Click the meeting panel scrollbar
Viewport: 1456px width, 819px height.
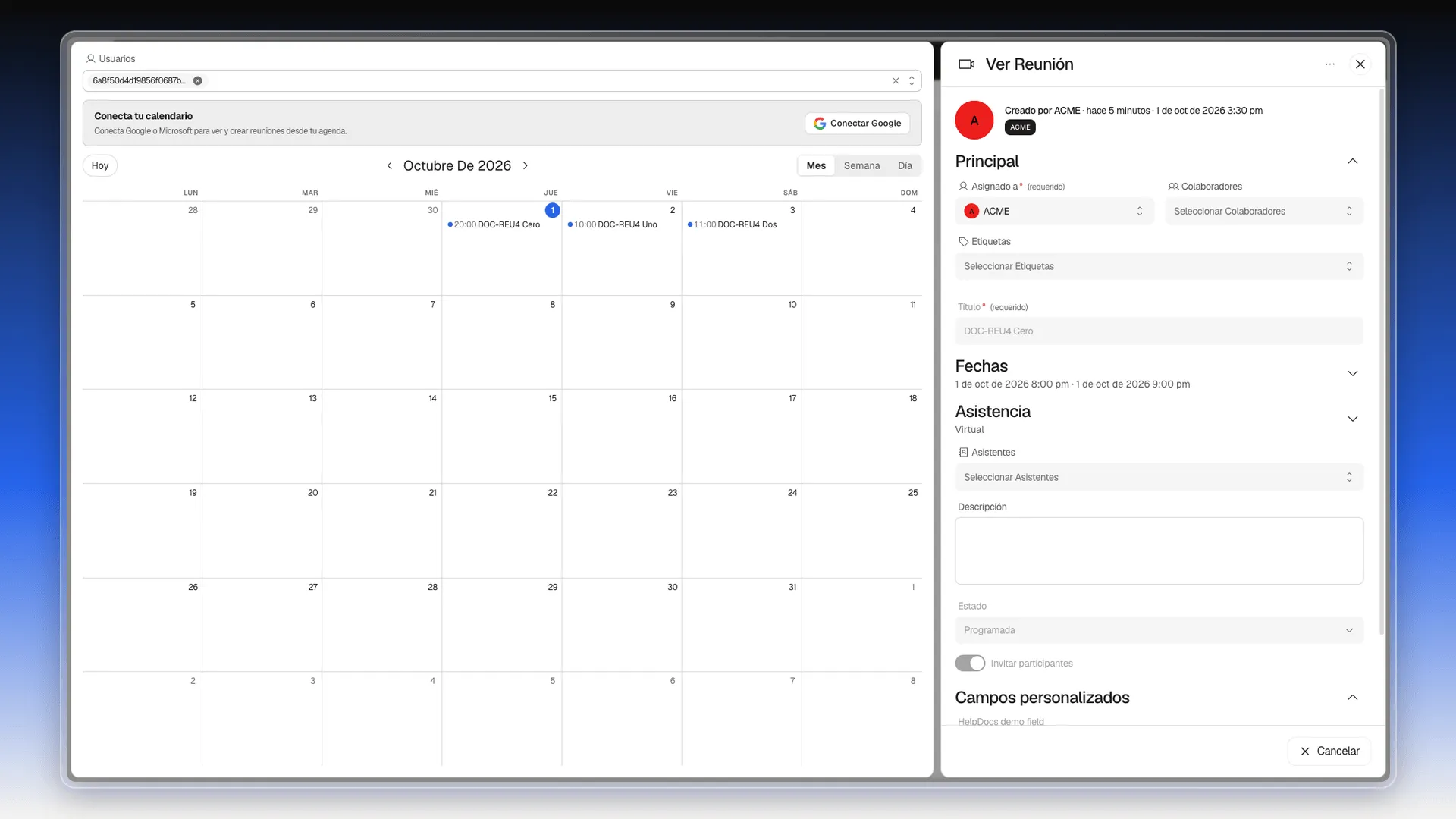(1381, 362)
